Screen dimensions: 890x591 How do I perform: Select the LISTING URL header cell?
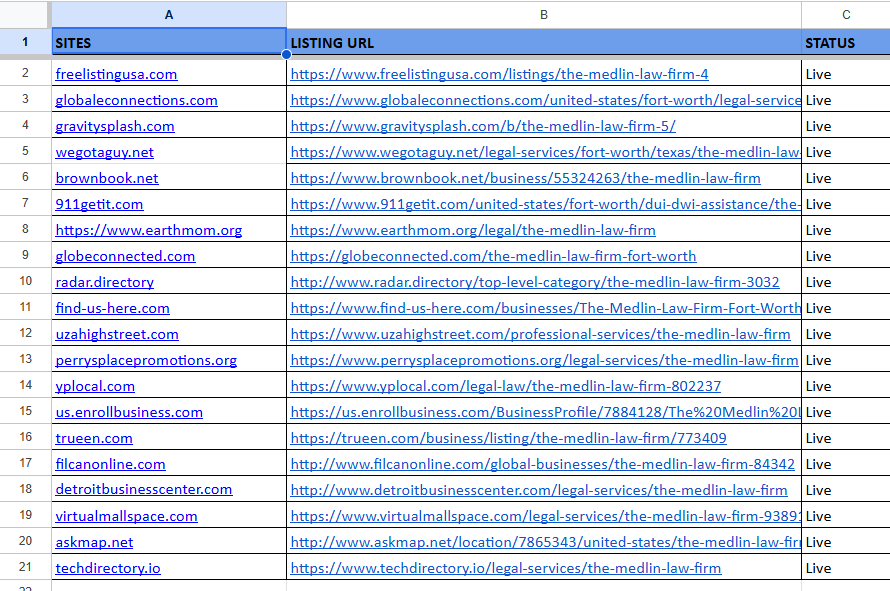(544, 43)
